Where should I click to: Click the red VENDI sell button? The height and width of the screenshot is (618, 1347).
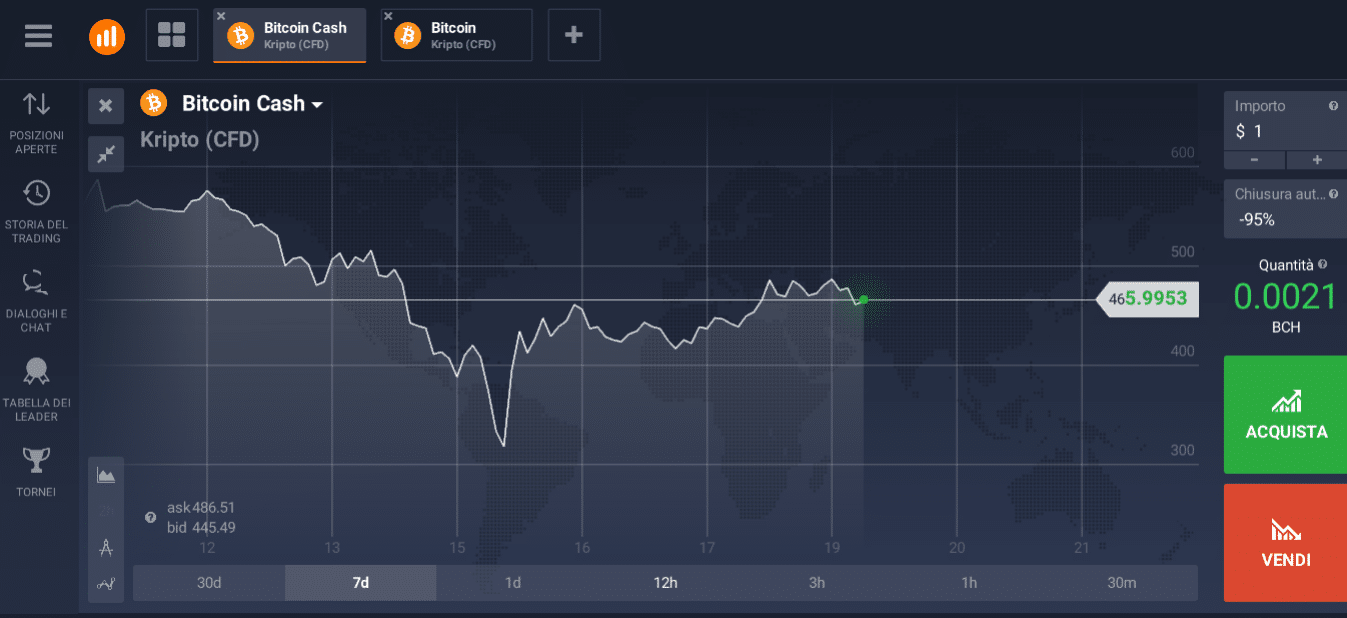(x=1285, y=543)
